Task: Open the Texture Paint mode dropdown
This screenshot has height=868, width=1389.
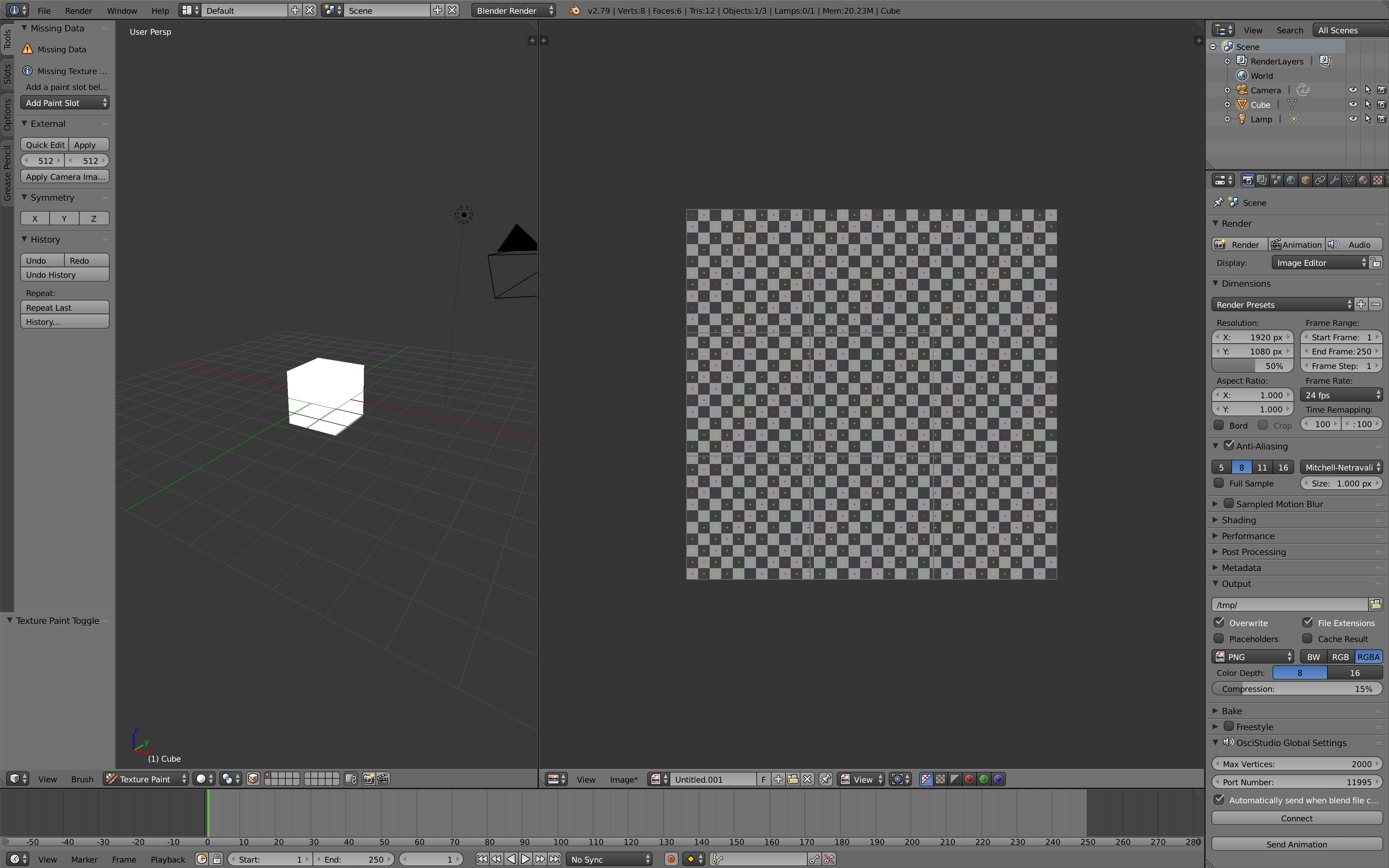Action: [x=146, y=778]
